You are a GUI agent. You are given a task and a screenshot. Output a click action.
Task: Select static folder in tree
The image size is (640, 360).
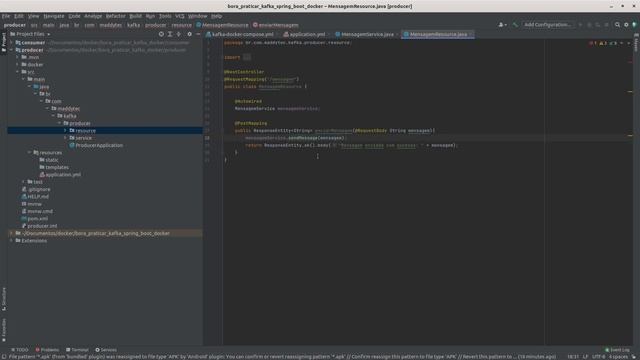pyautogui.click(x=49, y=160)
